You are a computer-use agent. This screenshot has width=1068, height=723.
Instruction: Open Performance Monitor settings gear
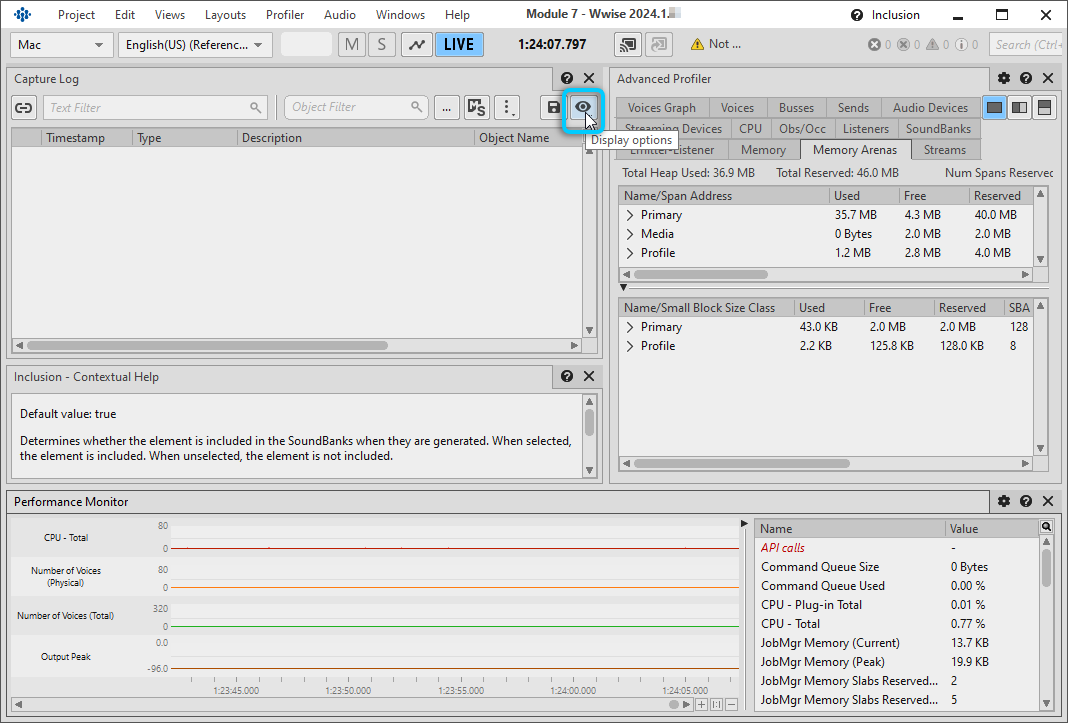[x=1004, y=501]
